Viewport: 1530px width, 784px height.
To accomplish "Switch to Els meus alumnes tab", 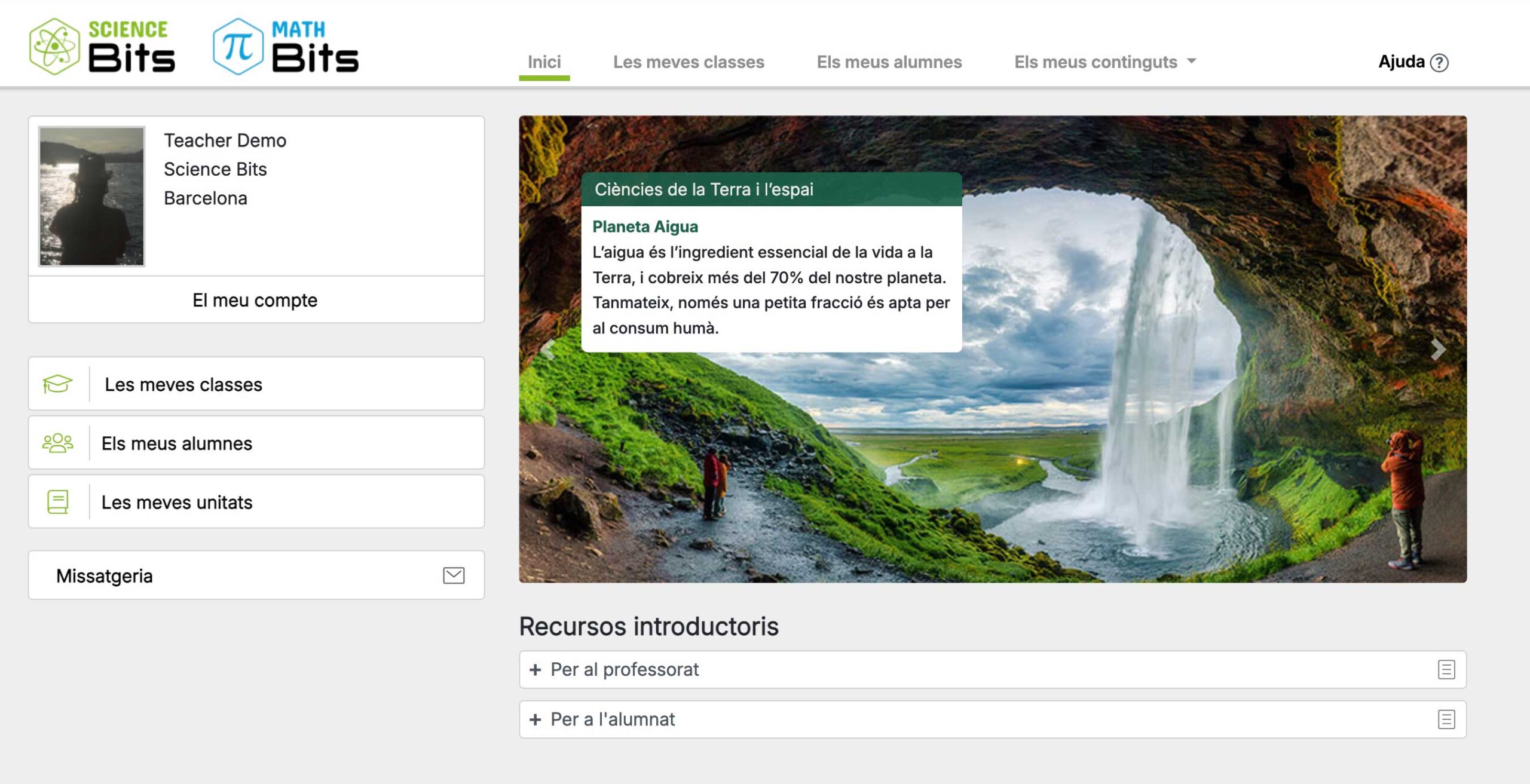I will [x=889, y=62].
